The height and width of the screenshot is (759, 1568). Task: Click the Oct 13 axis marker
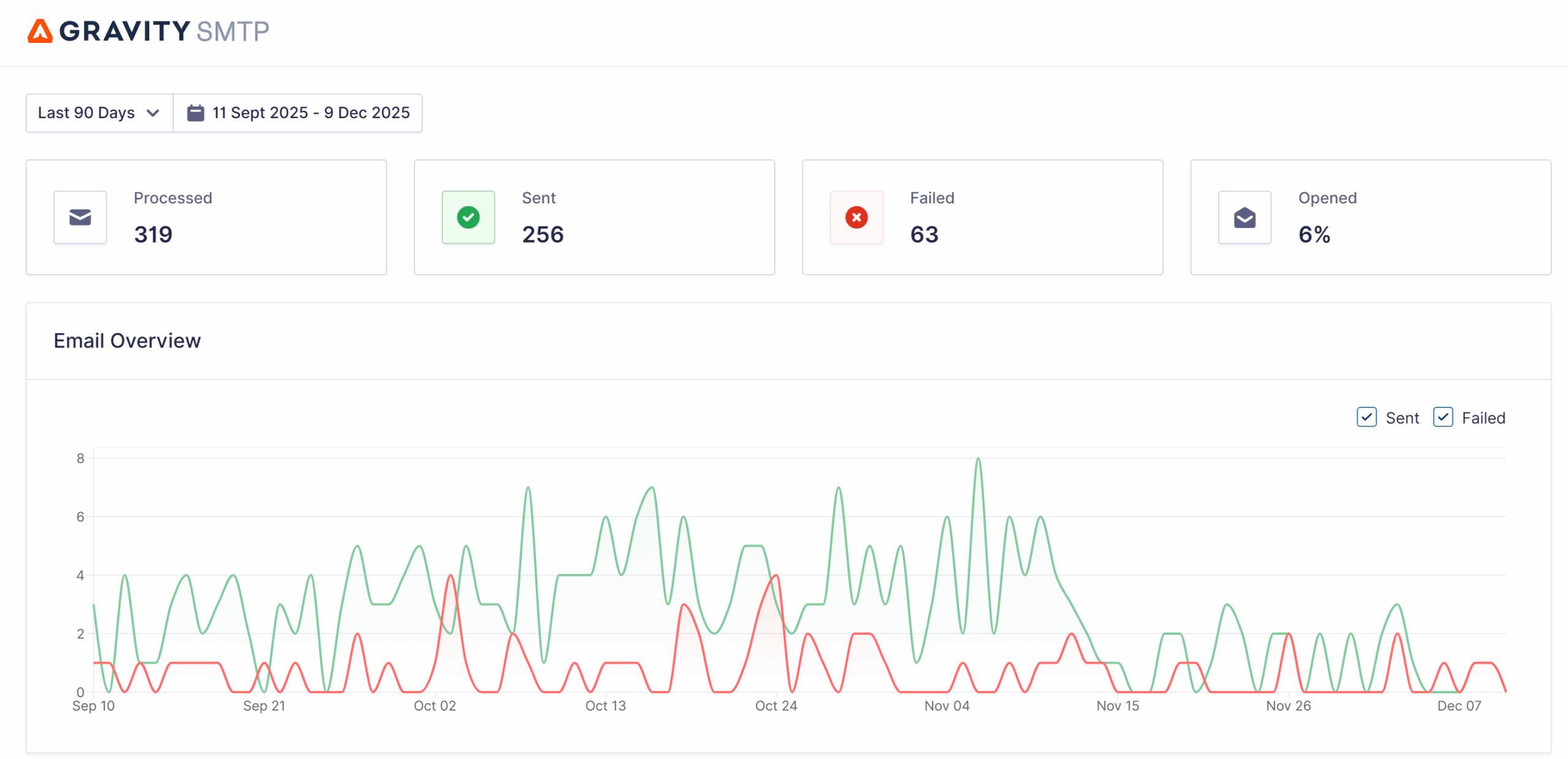605,706
